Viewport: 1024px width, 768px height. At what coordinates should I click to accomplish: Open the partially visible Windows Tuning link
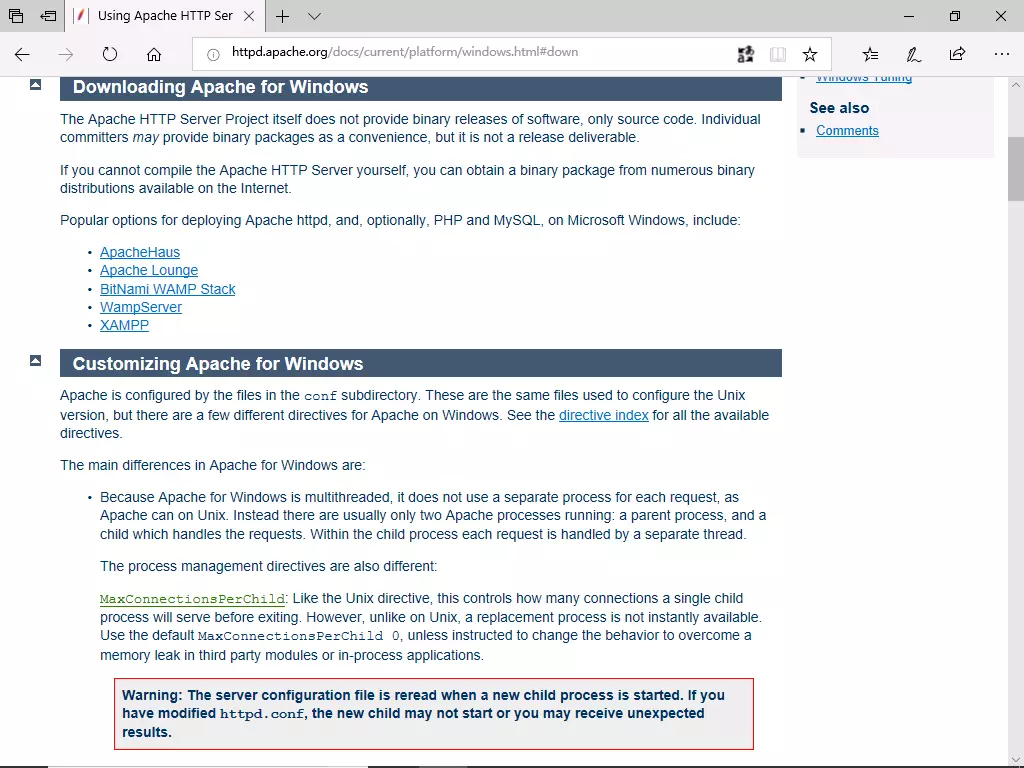point(863,79)
